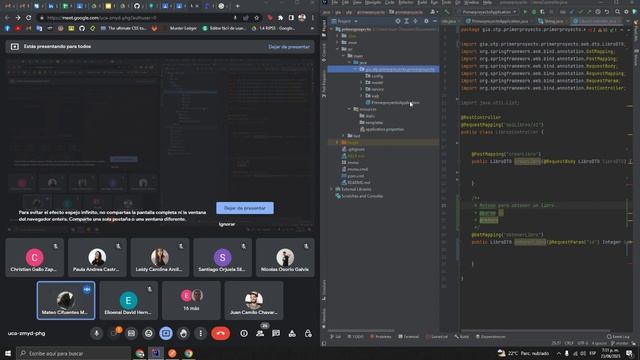
Task: Click the editor horizontal scrollbar
Action: (535, 331)
